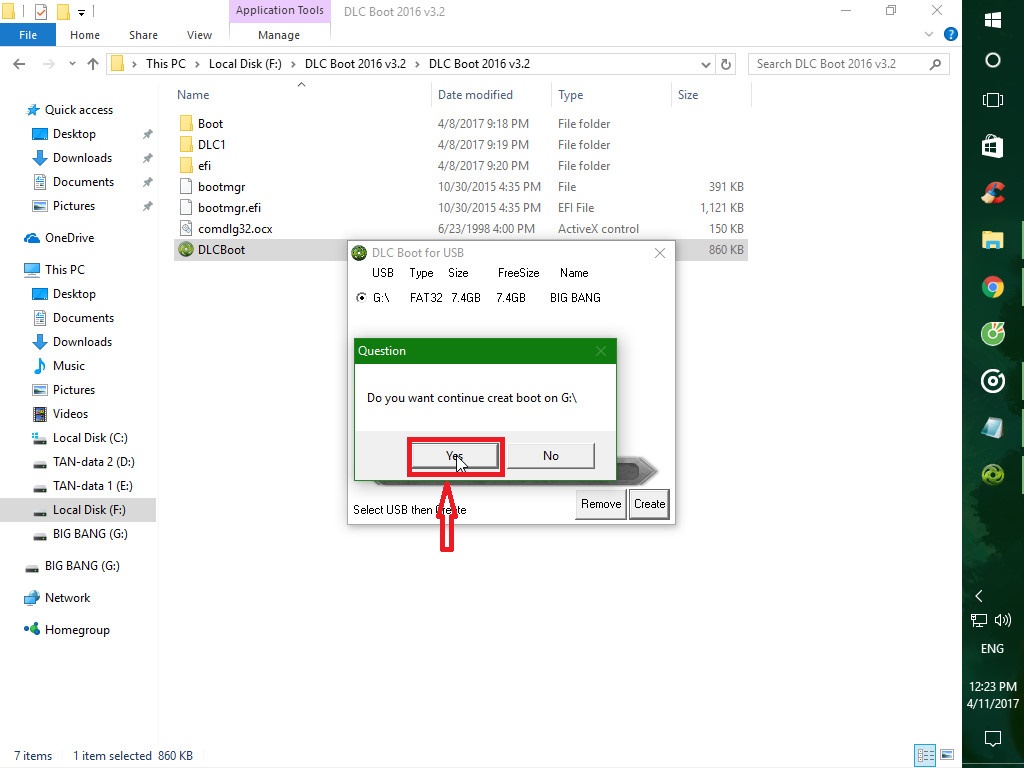Sort by the Name column header

pyautogui.click(x=193, y=95)
